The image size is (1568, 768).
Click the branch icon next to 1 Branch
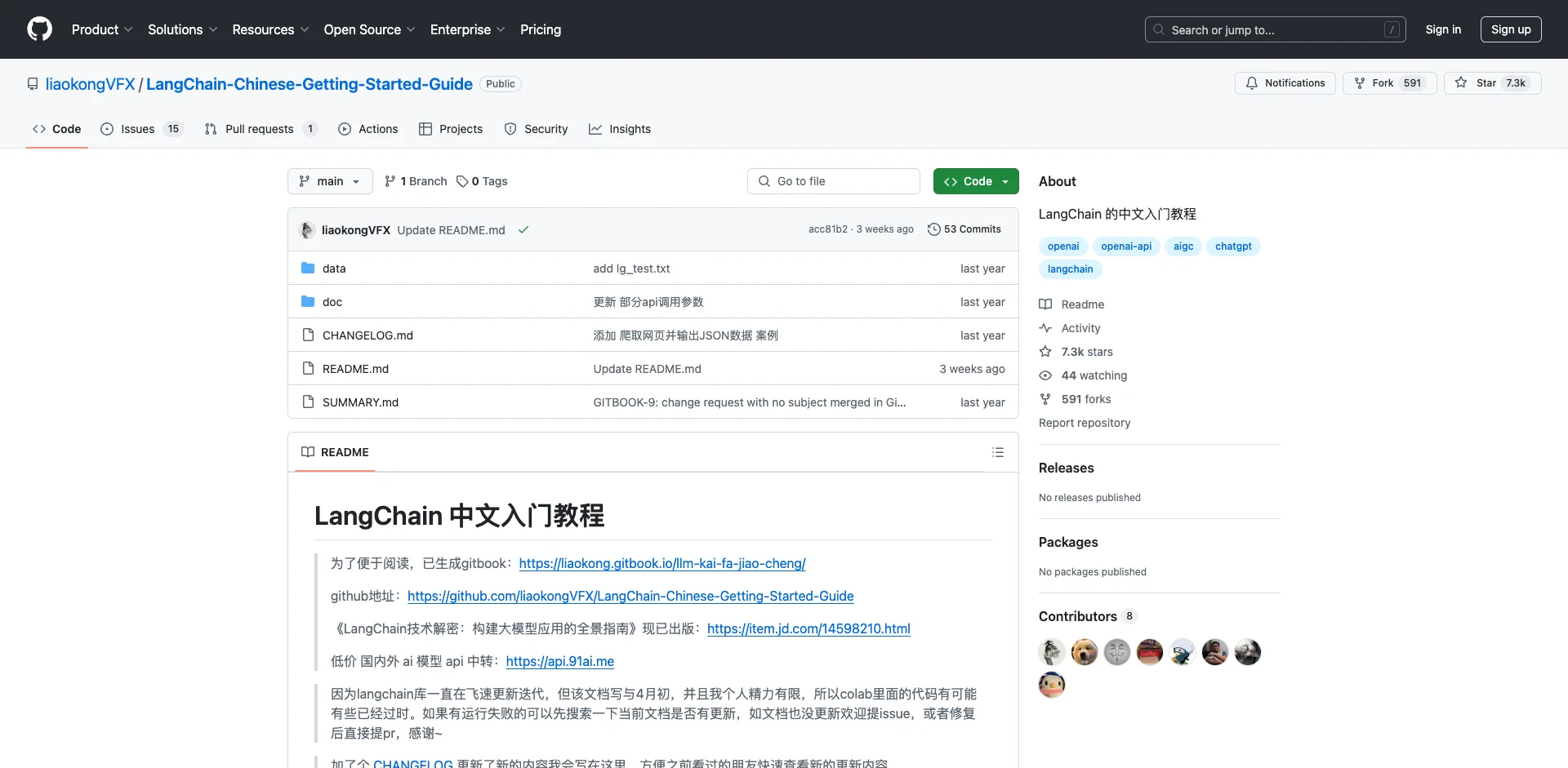(390, 181)
